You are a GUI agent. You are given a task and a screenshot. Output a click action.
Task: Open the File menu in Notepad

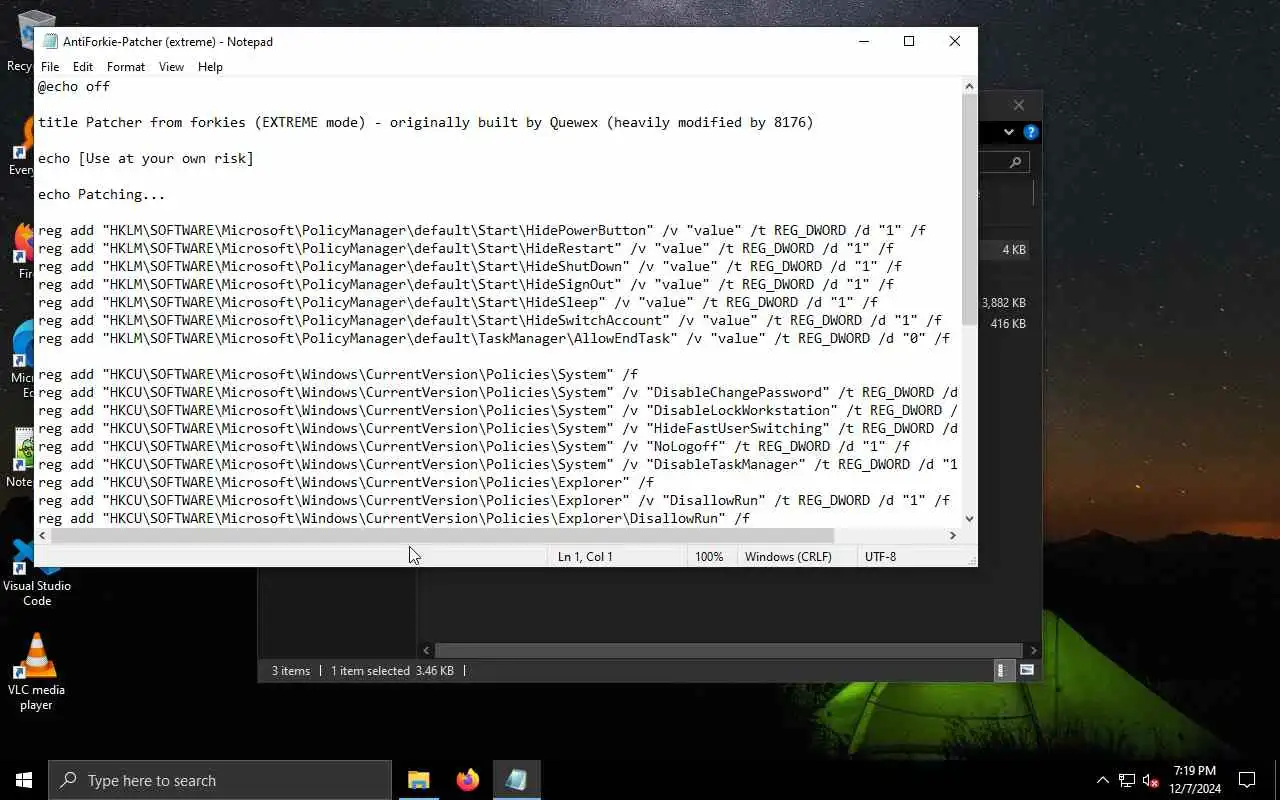click(x=50, y=67)
